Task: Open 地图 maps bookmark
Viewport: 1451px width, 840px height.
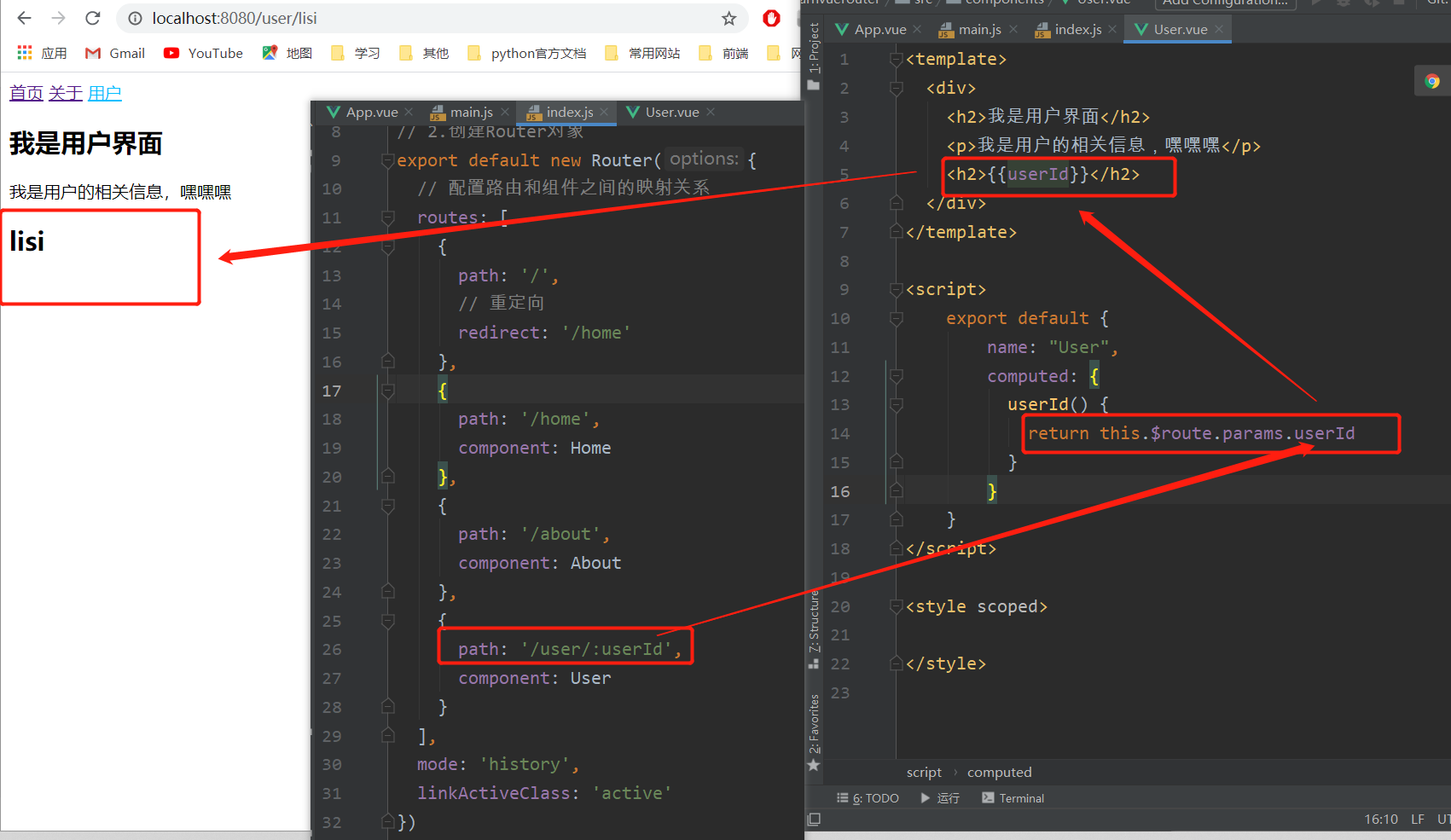Action: [287, 53]
